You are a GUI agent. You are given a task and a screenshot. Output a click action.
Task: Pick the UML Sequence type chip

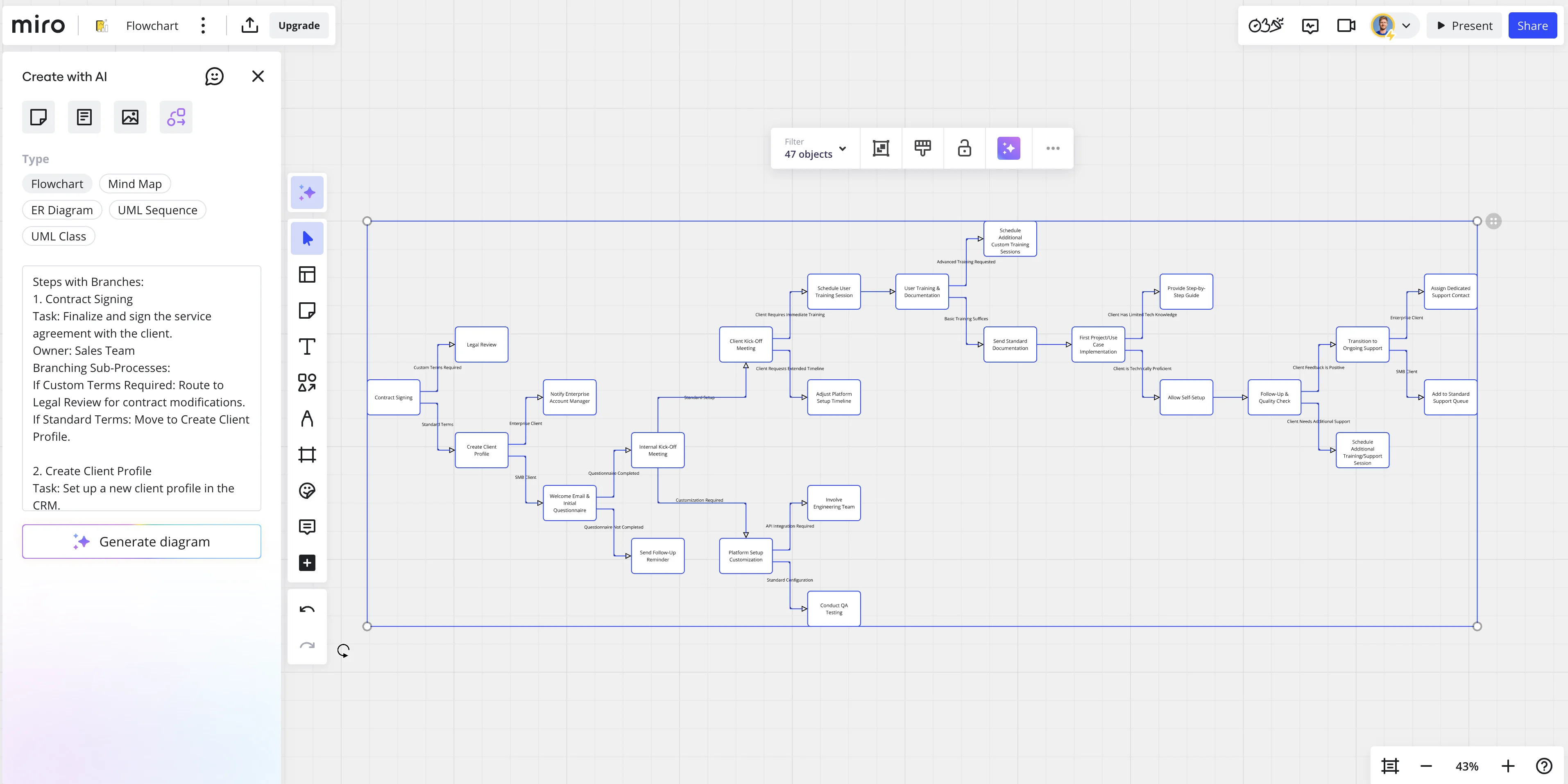point(157,210)
